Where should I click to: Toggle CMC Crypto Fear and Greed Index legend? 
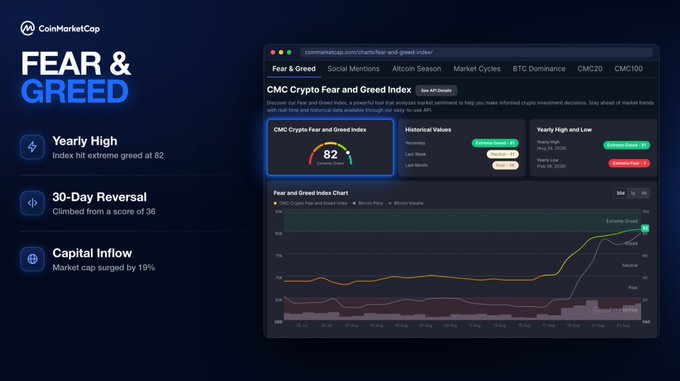click(311, 203)
